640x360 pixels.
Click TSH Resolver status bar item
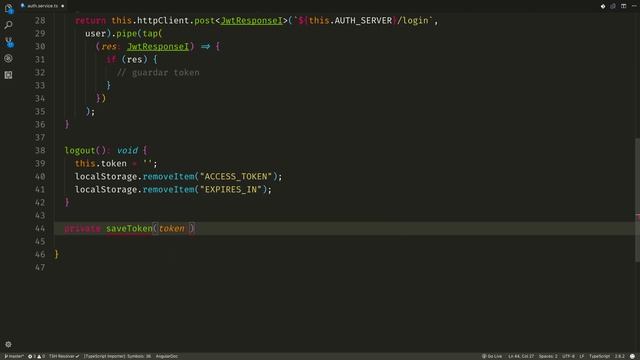point(64,356)
